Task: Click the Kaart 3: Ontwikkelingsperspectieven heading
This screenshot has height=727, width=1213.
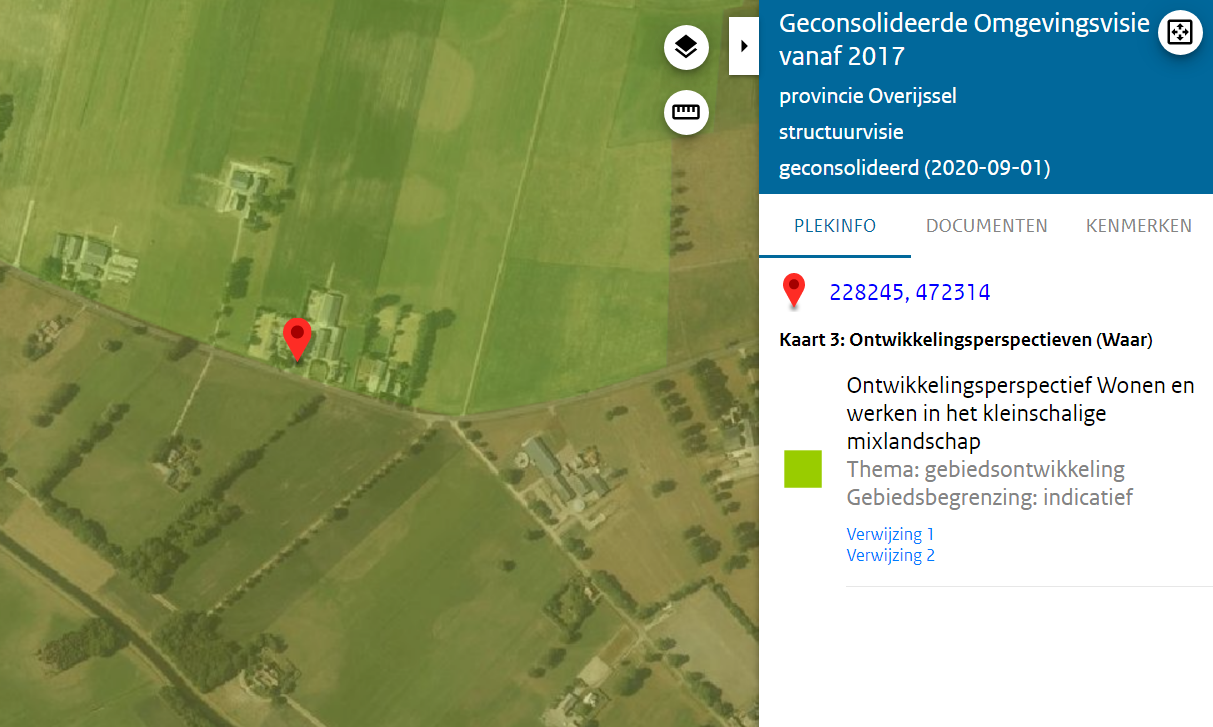Action: 966,340
